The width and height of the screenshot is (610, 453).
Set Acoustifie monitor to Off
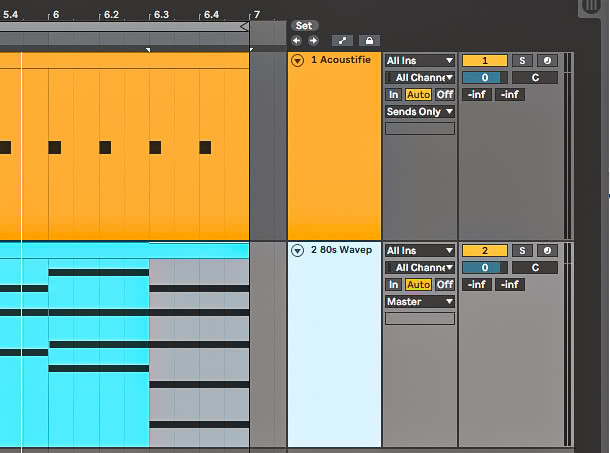[445, 95]
